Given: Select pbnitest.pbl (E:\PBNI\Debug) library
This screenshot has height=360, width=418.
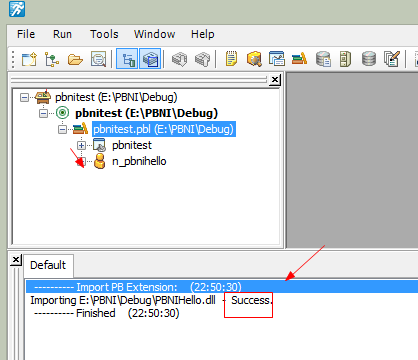Looking at the screenshot, I should (x=164, y=129).
